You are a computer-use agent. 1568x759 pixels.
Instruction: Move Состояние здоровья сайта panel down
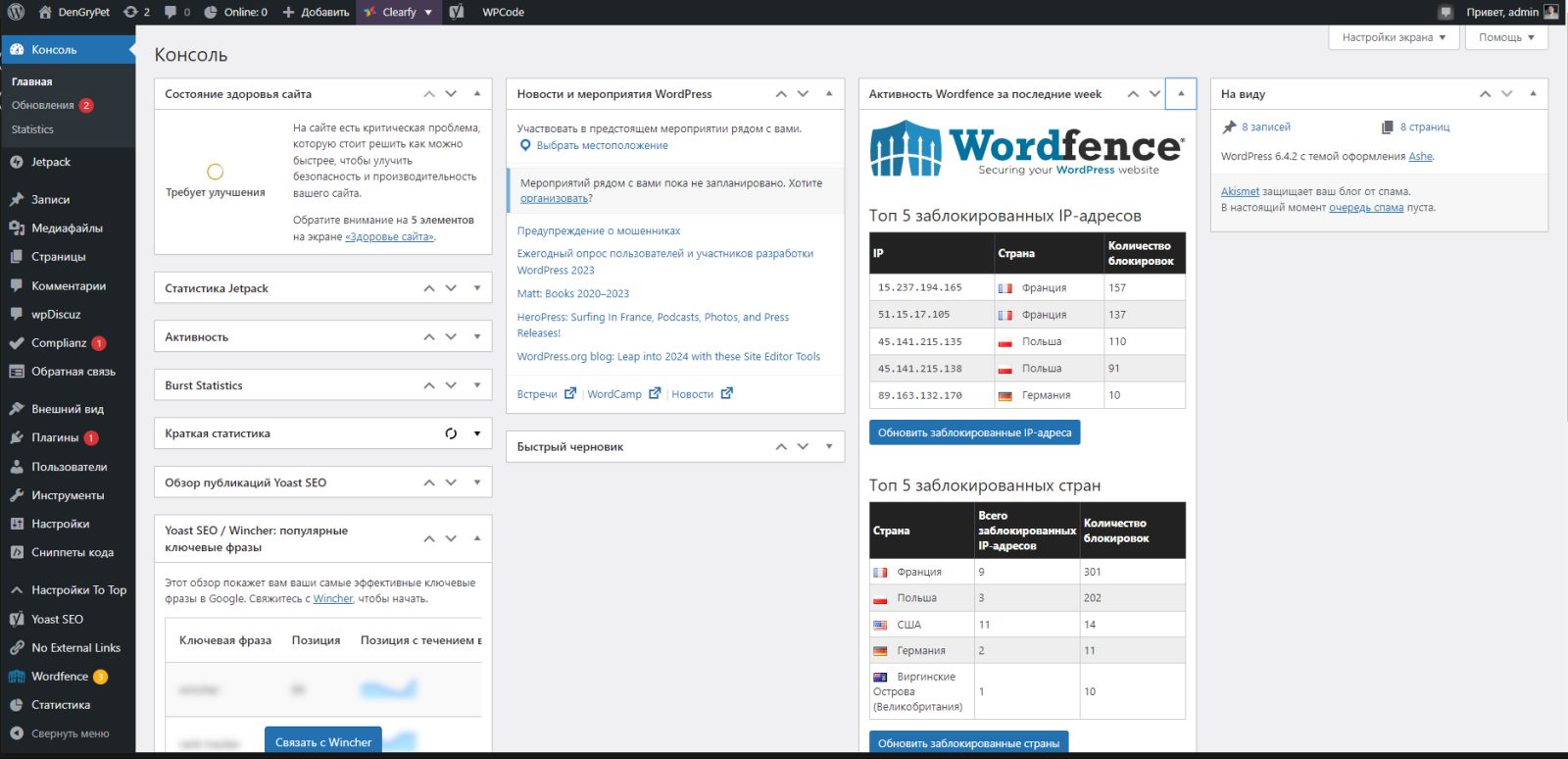click(451, 94)
